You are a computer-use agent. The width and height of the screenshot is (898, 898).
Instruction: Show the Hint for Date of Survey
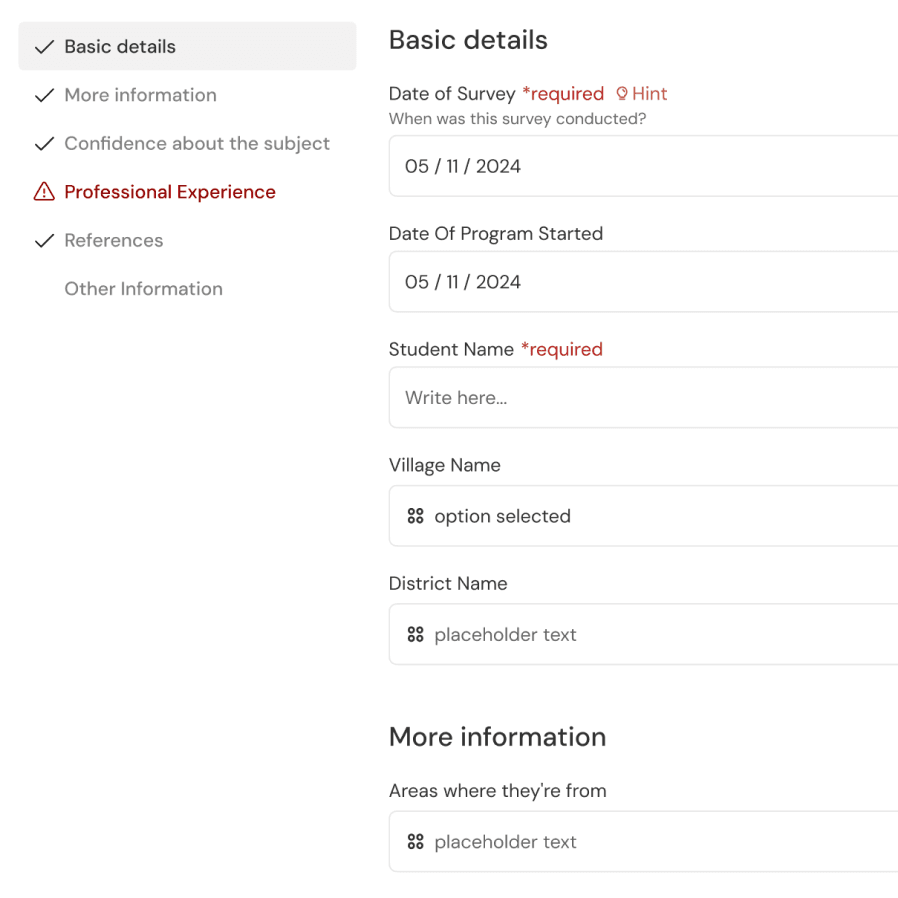click(641, 93)
